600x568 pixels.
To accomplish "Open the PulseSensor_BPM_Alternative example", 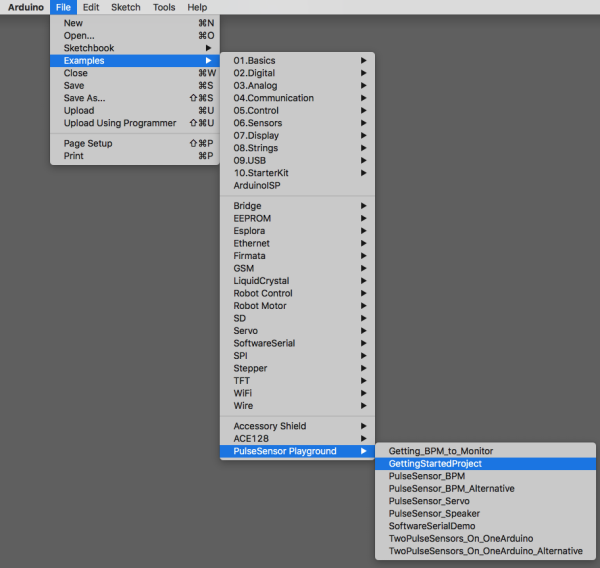I will (x=485, y=489).
